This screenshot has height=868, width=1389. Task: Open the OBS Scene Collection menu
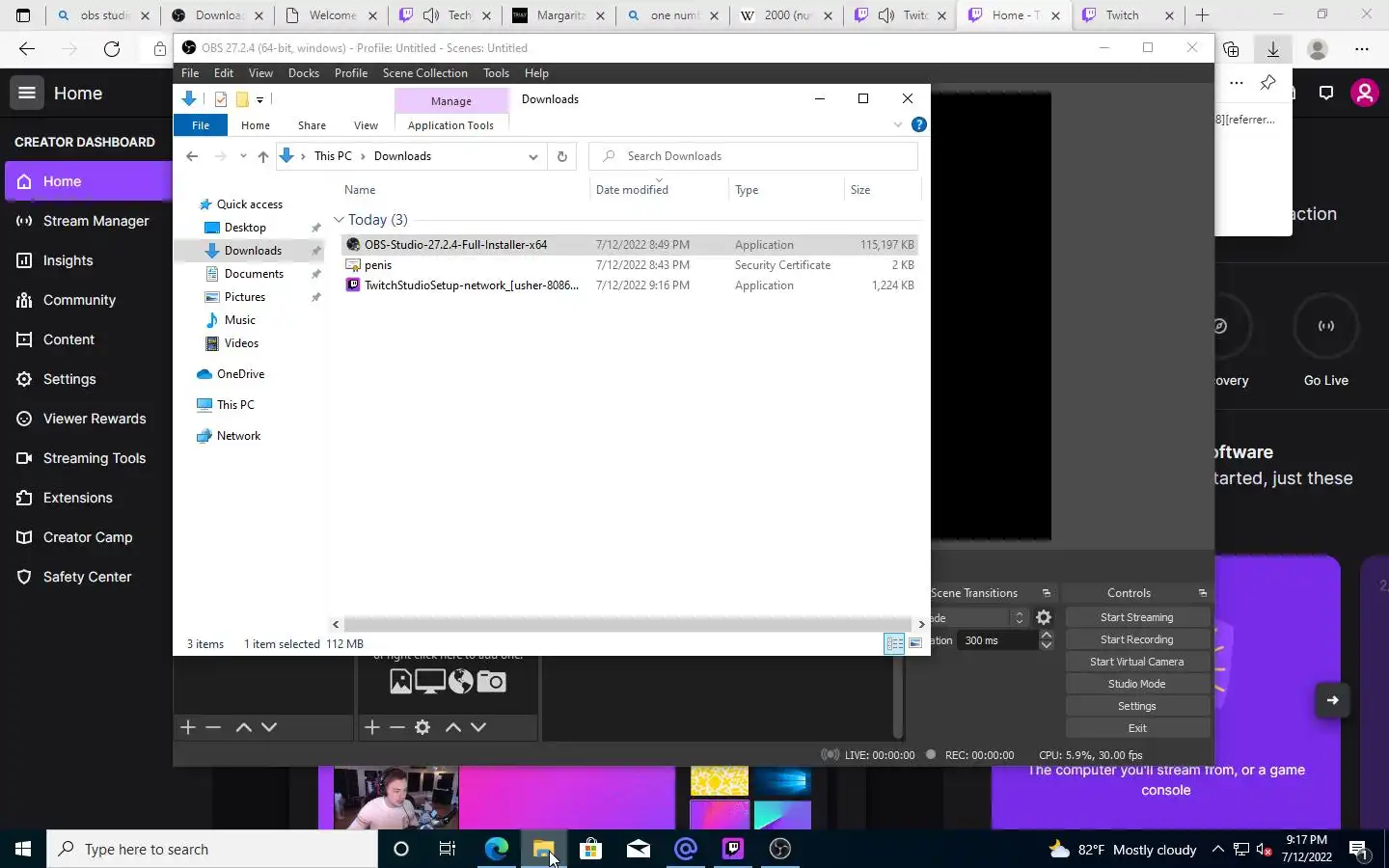(424, 73)
